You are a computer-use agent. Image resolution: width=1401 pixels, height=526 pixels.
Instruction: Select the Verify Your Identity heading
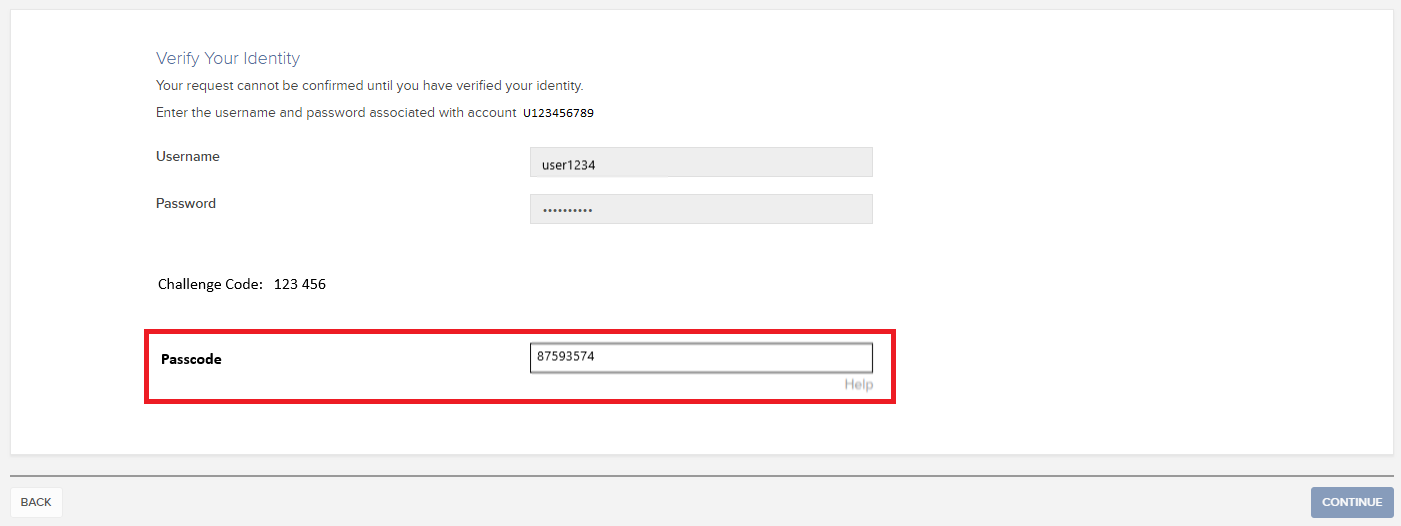[x=228, y=58]
